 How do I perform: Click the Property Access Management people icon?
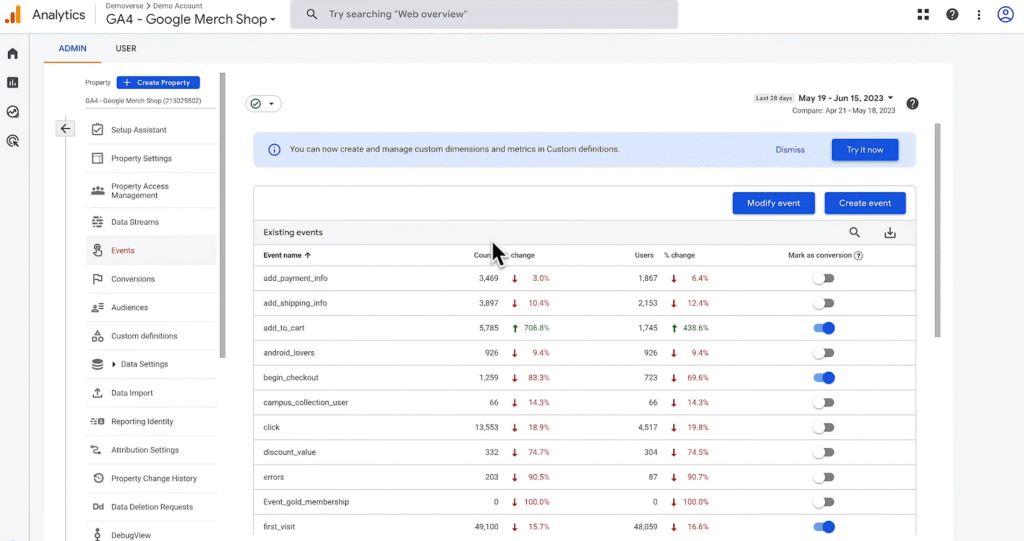(97, 191)
